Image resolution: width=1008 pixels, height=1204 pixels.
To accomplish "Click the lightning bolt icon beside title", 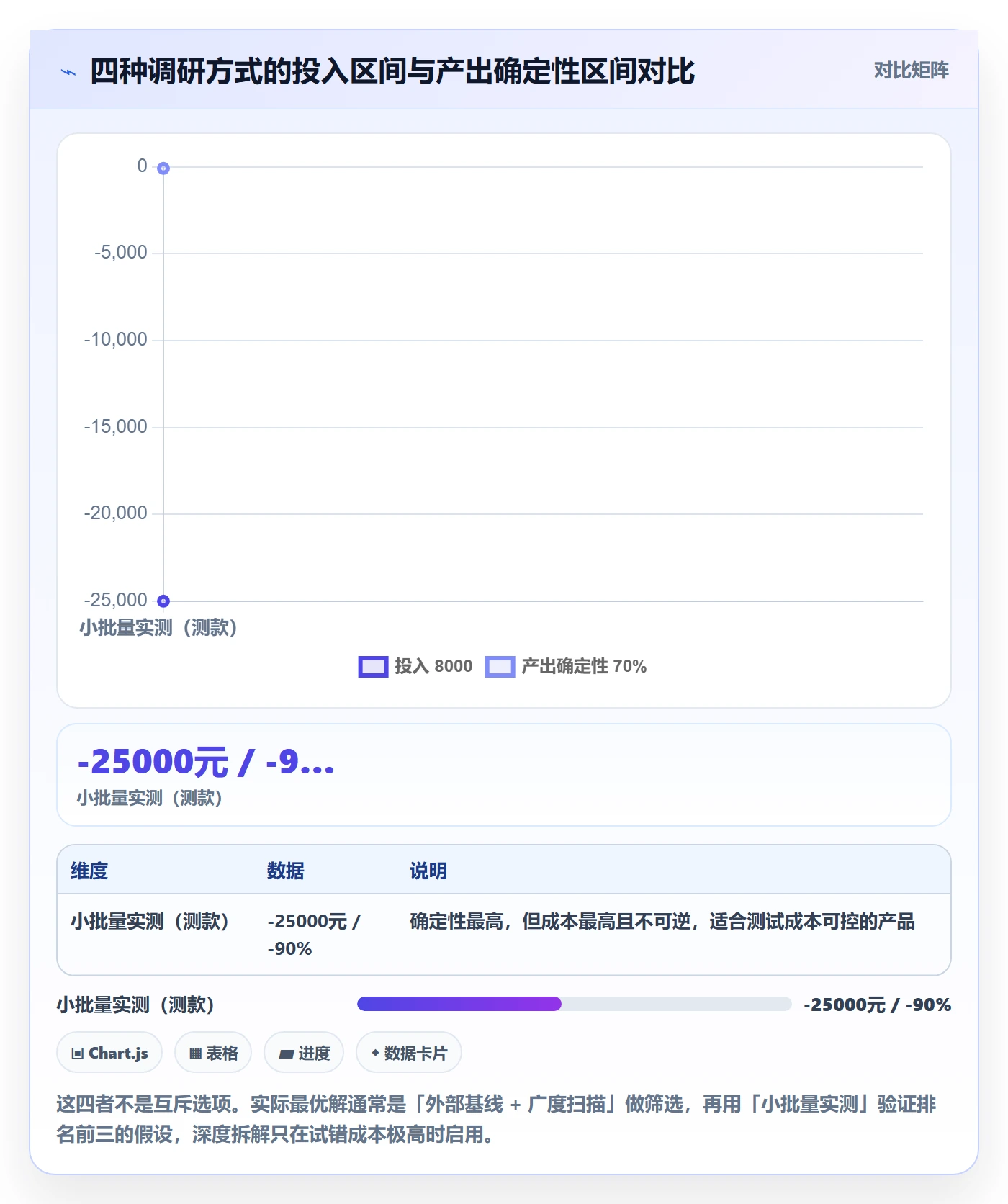I will [68, 72].
